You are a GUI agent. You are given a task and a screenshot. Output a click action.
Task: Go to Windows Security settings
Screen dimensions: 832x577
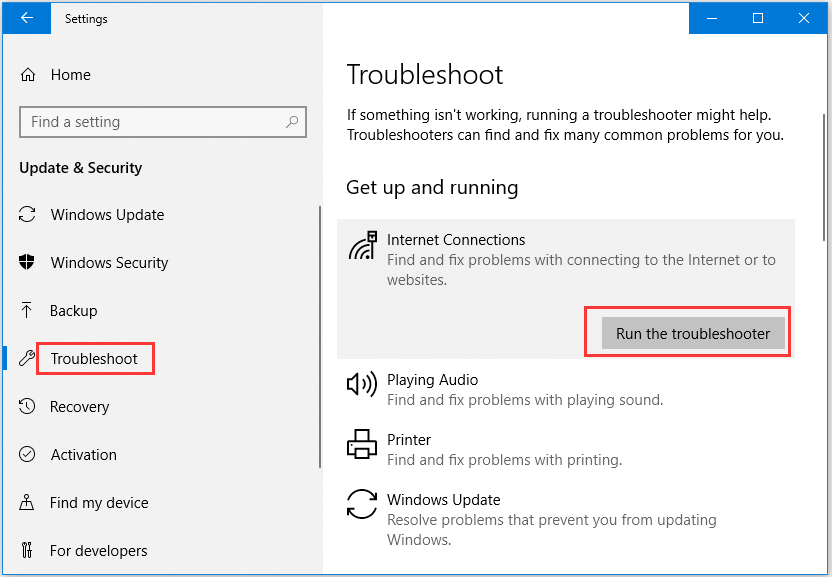109,263
